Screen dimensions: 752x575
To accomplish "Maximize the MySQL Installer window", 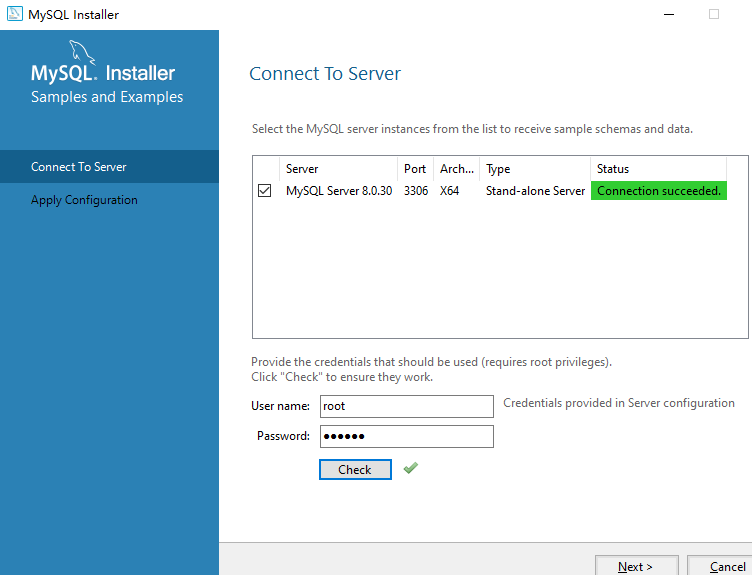I will click(x=714, y=14).
